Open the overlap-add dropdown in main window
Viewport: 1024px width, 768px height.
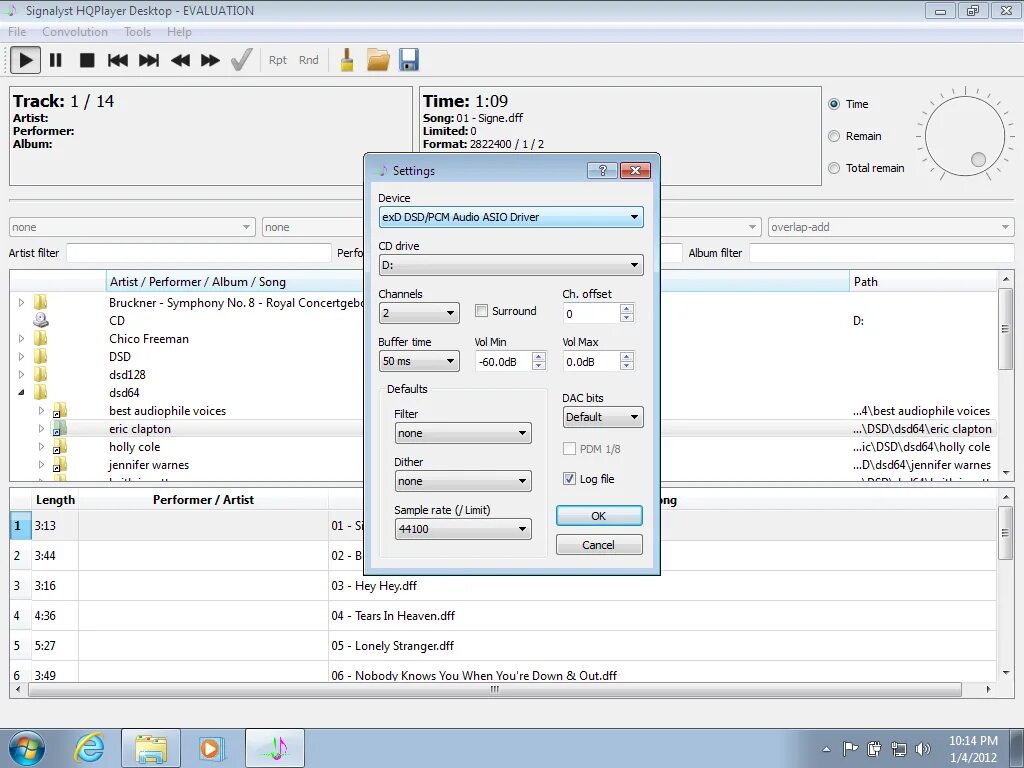tap(891, 227)
